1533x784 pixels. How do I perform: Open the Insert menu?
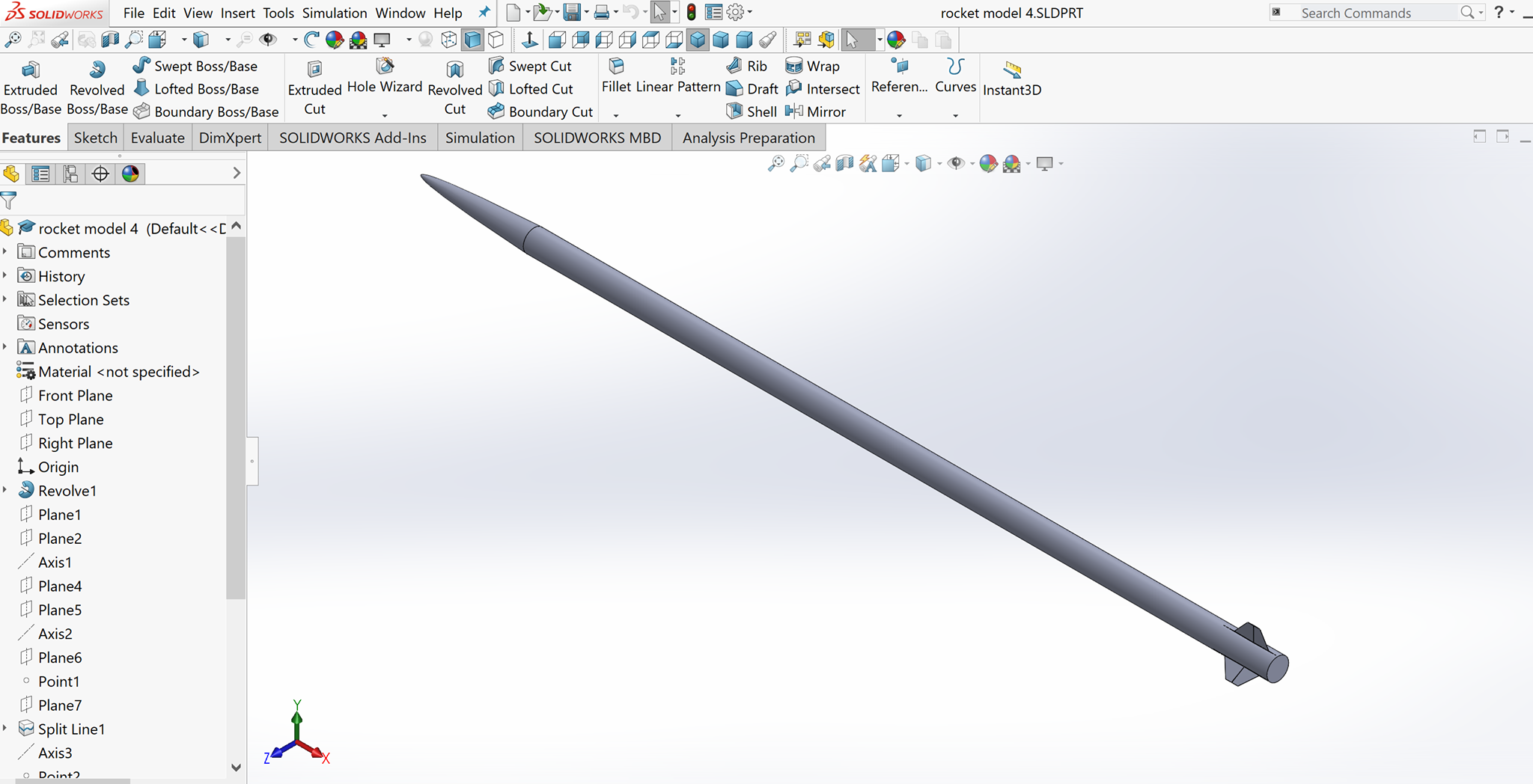coord(238,13)
